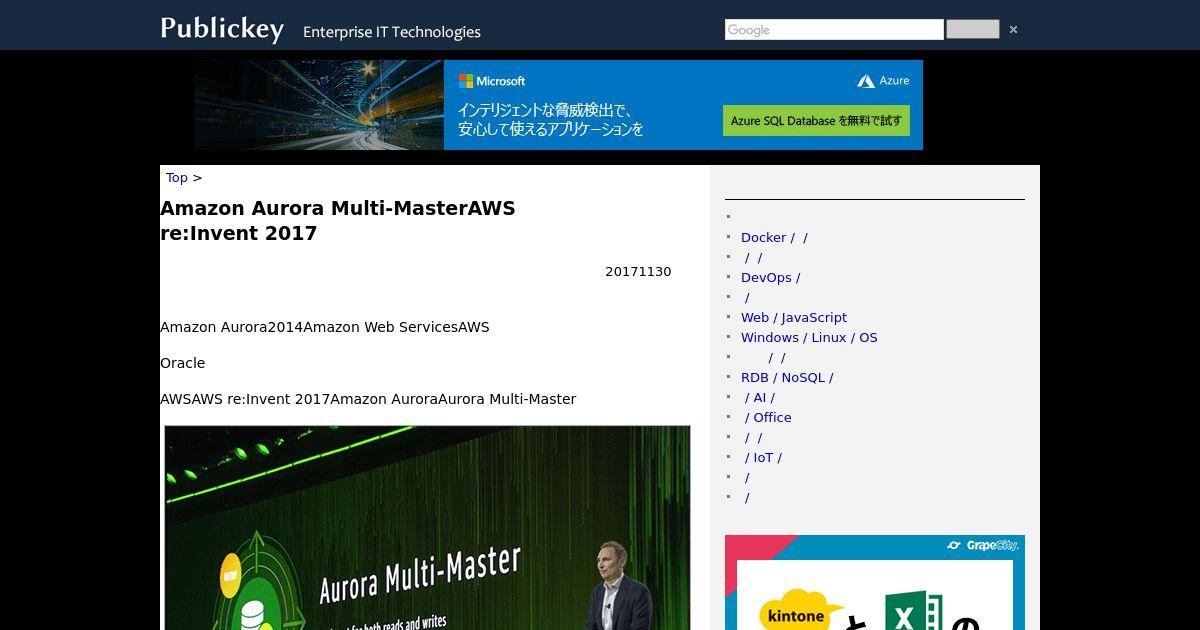Open the IoT category link
This screenshot has width=1200, height=630.
762,458
